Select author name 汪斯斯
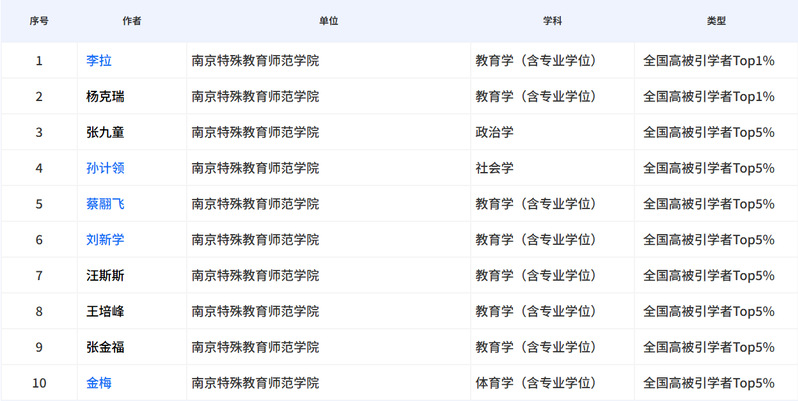 click(x=105, y=276)
